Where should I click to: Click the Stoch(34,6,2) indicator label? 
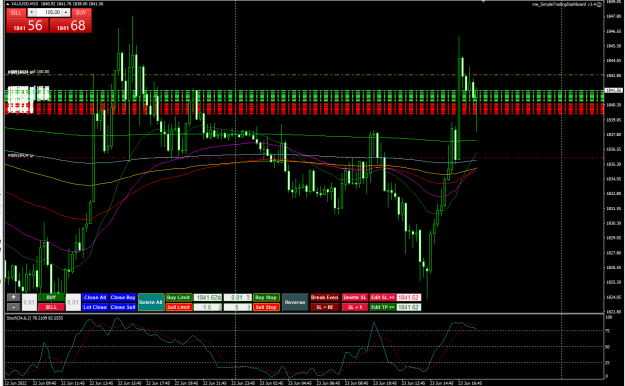pos(35,318)
